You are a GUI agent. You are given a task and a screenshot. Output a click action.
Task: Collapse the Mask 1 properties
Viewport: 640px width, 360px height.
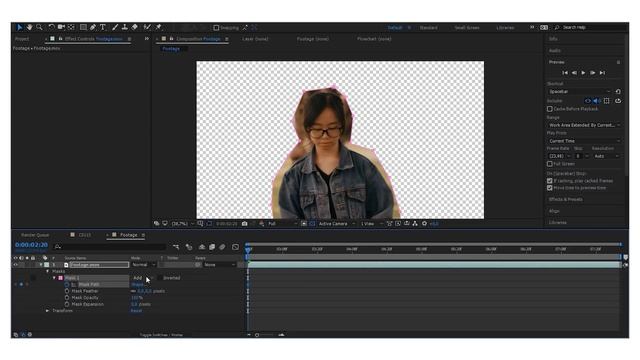[54, 278]
